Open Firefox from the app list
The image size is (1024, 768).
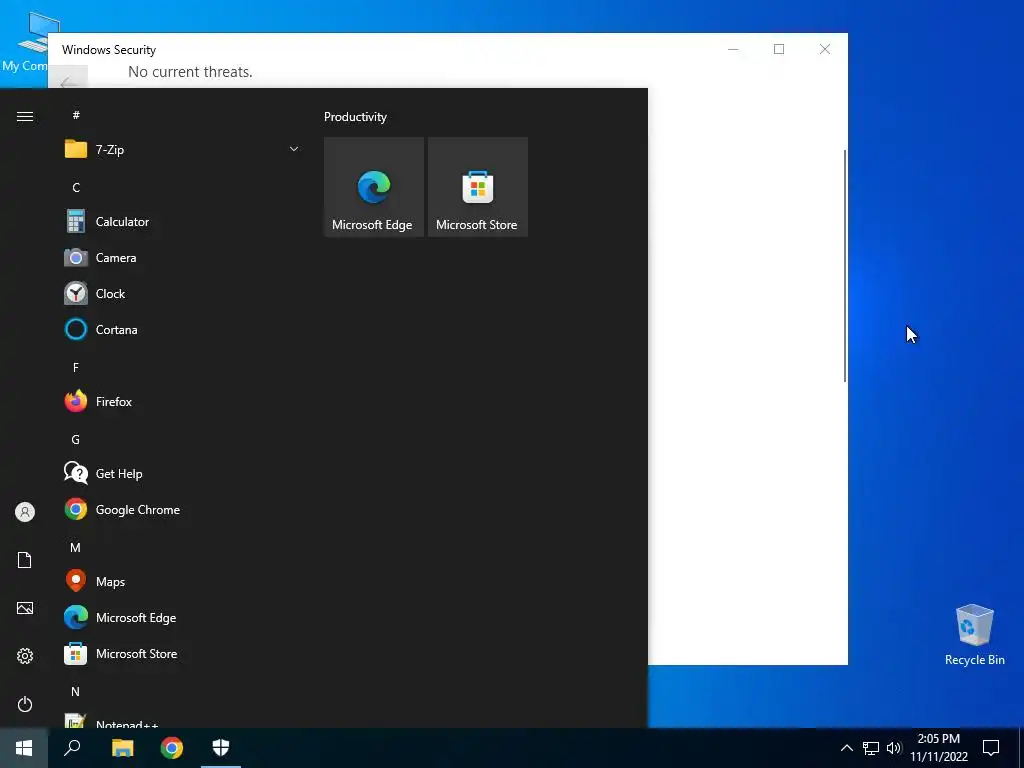pyautogui.click(x=183, y=401)
